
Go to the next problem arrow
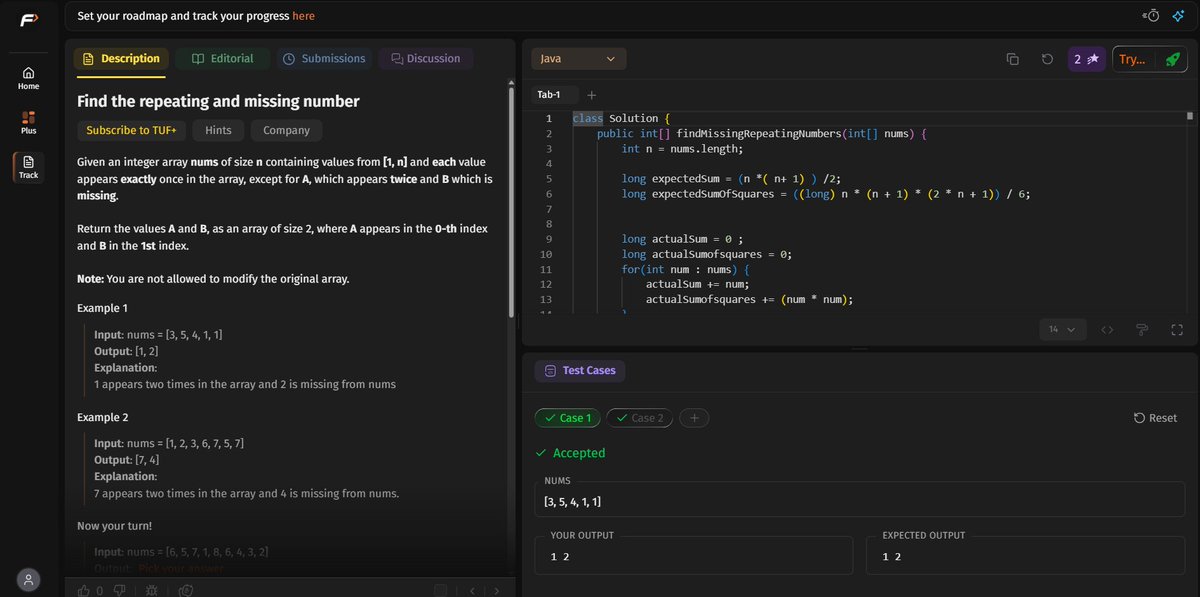[x=494, y=590]
